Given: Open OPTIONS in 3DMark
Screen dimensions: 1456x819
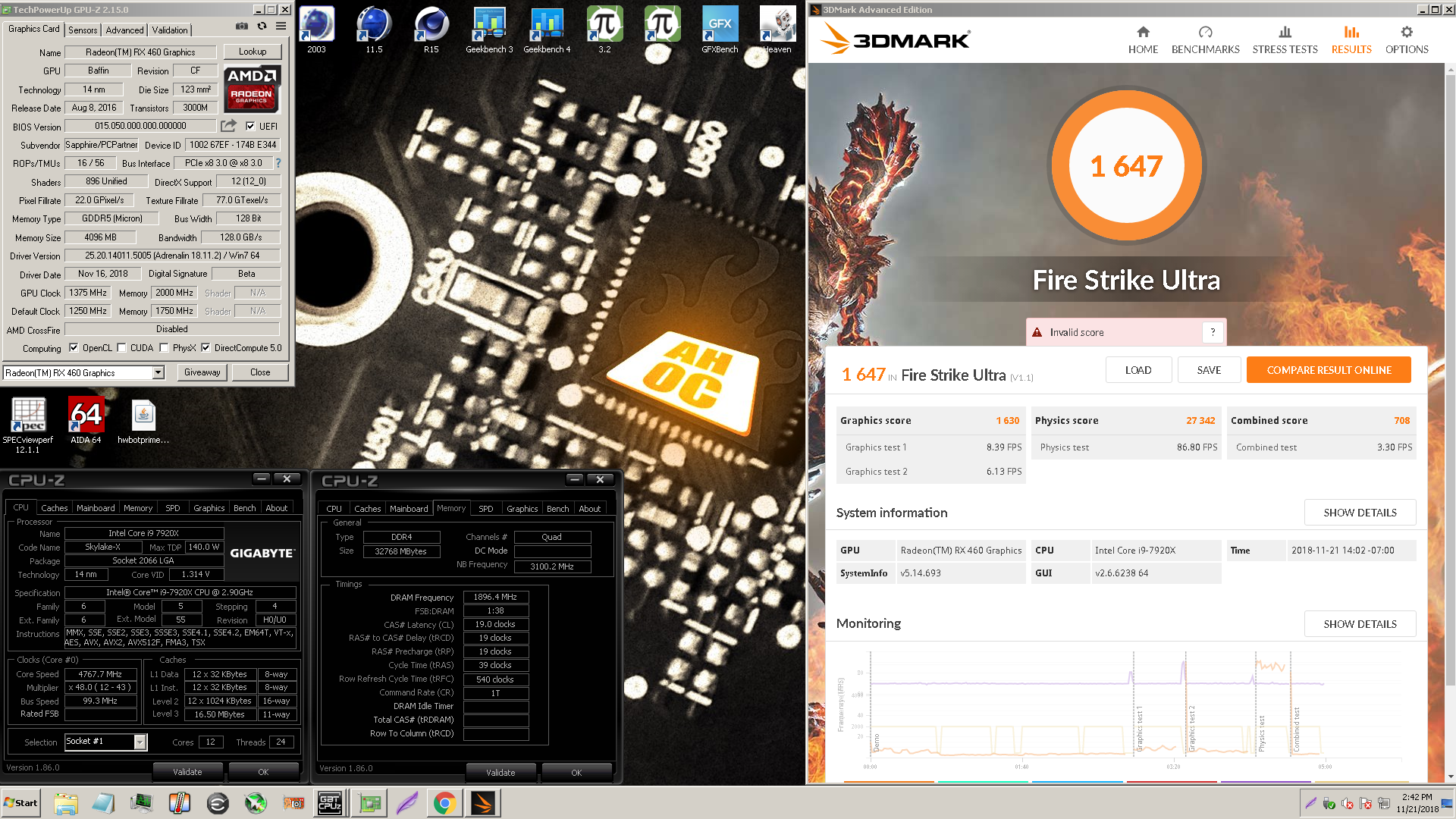Looking at the screenshot, I should 1407,40.
